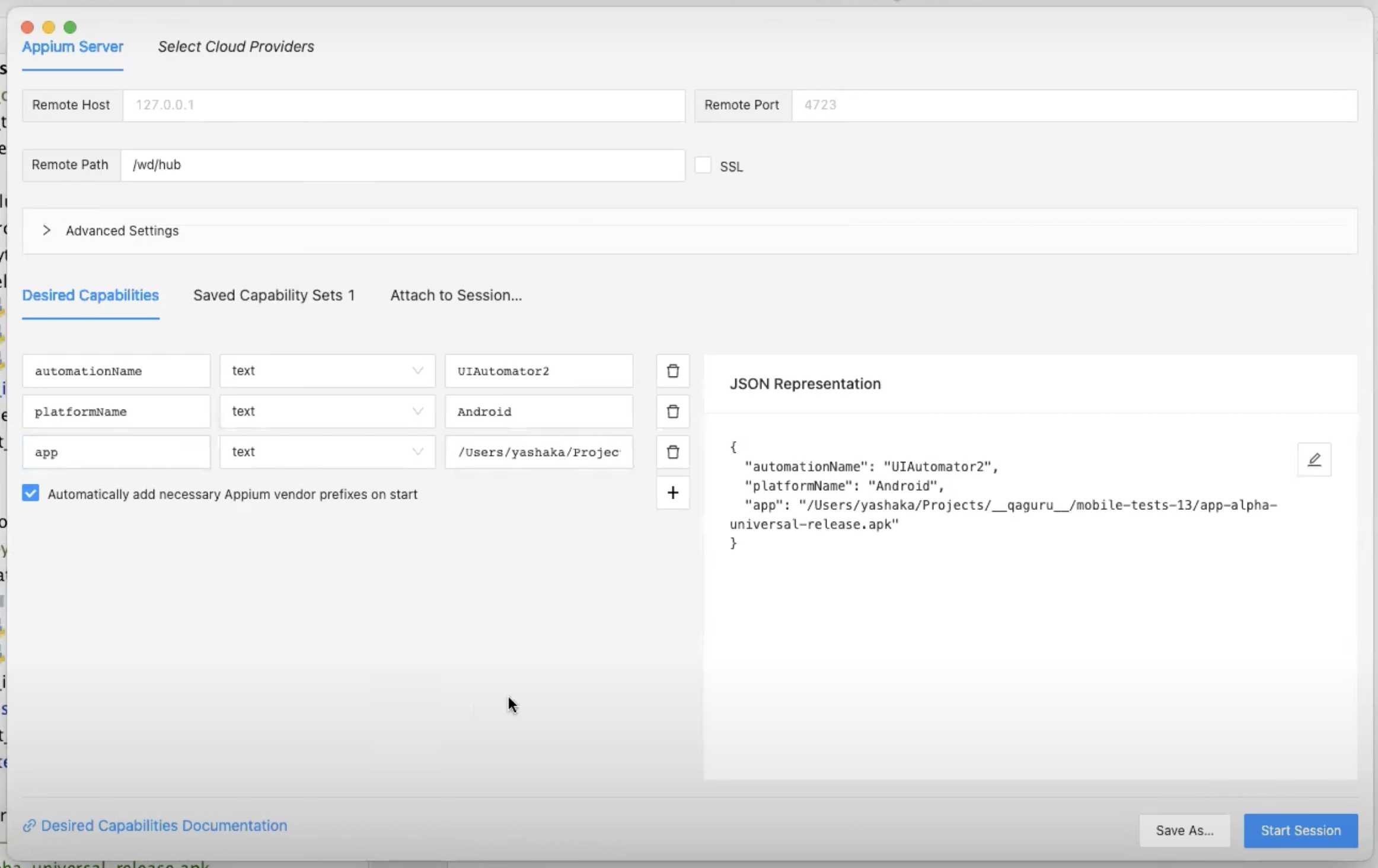
Task: Open Saved Capability Sets tab
Action: tap(274, 295)
